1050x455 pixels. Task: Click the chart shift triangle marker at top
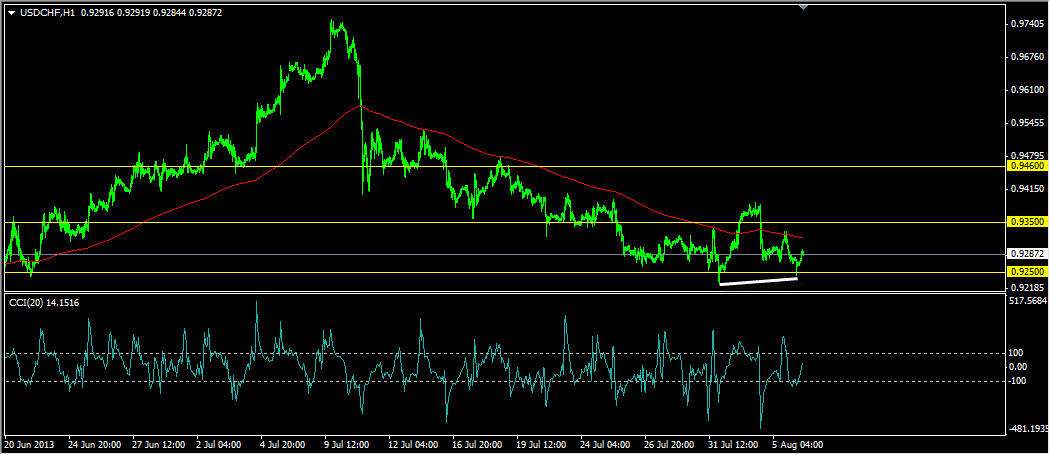(x=804, y=7)
